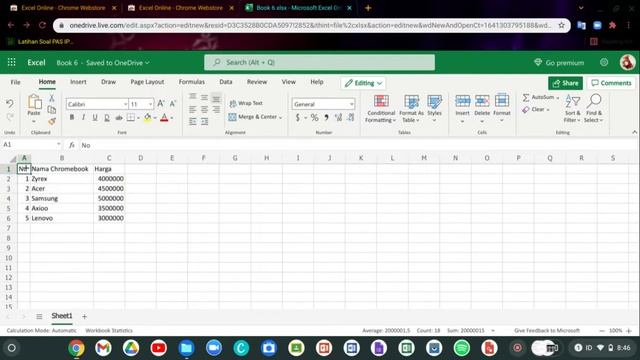
Task: Open Sort & Filter
Action: tap(572, 109)
